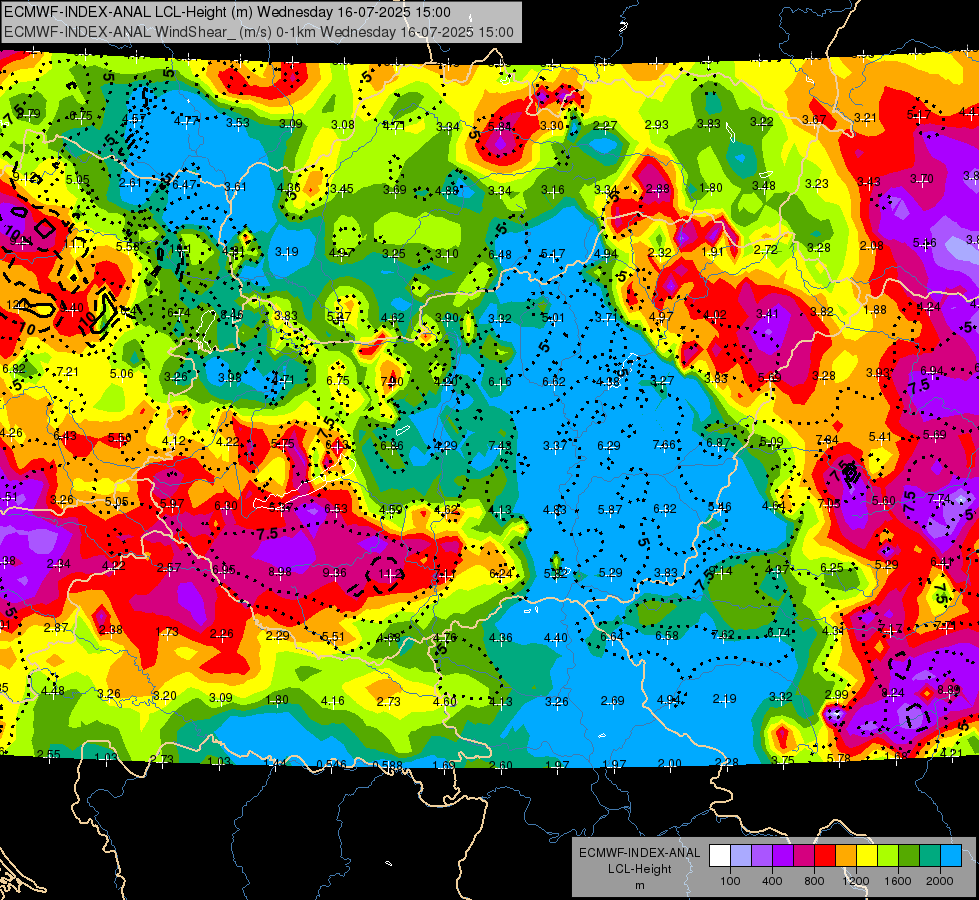Image resolution: width=979 pixels, height=900 pixels.
Task: Click the 9.36 wind shear value
Action: [x=335, y=572]
